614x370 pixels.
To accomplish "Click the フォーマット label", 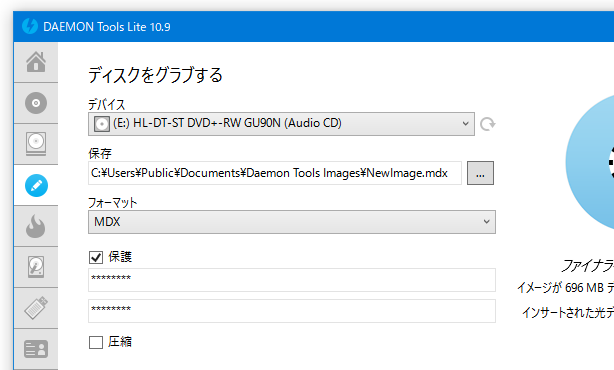I will [x=113, y=203].
